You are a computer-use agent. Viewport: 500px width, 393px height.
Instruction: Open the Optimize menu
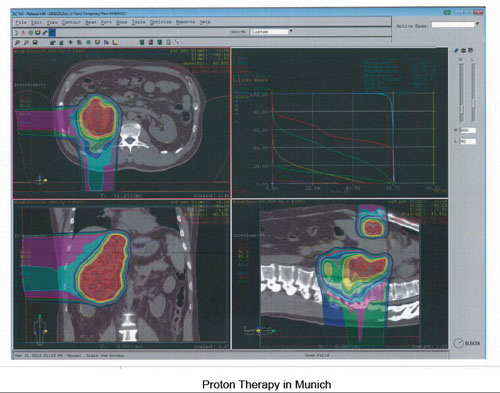pyautogui.click(x=161, y=22)
